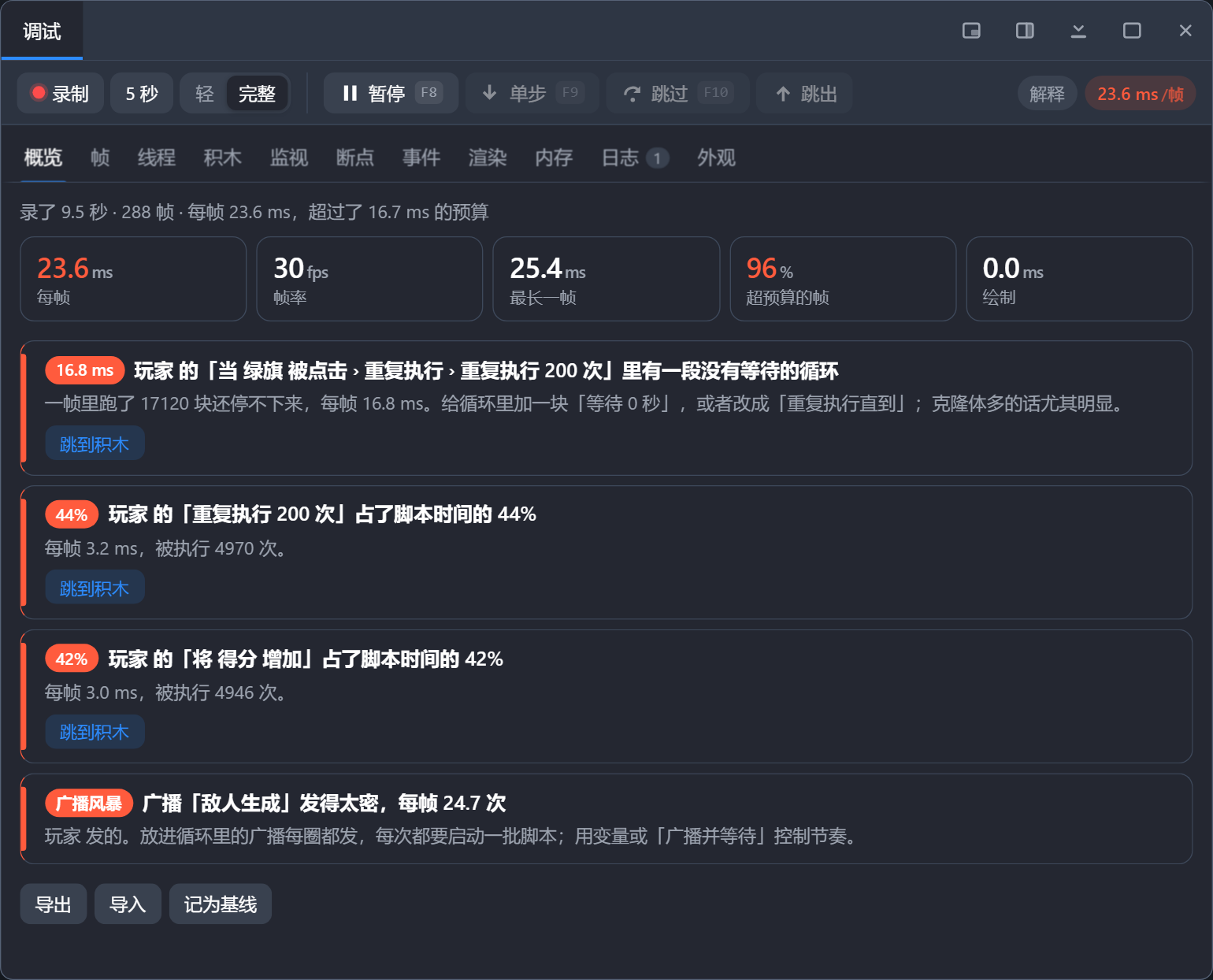Image resolution: width=1213 pixels, height=980 pixels.
Task: Switch to the 事件 tab
Action: 421,158
